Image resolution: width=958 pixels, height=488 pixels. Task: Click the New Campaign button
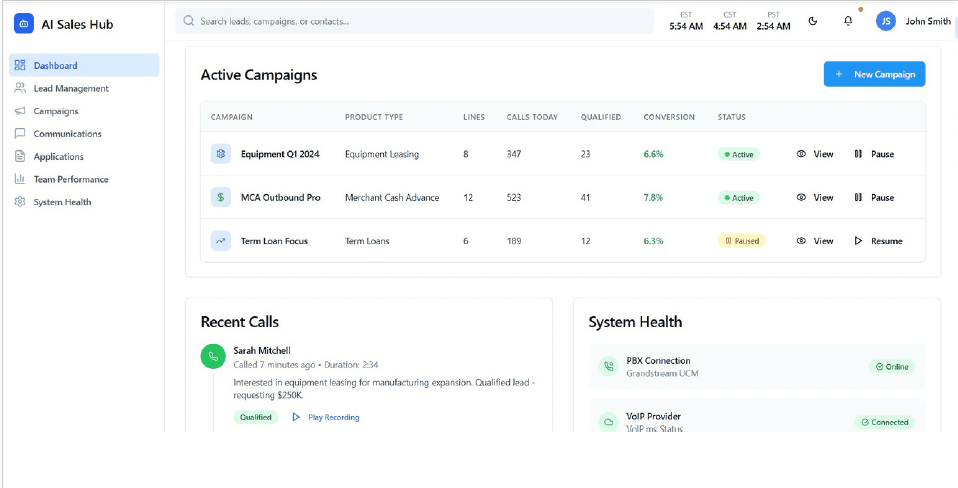(874, 74)
